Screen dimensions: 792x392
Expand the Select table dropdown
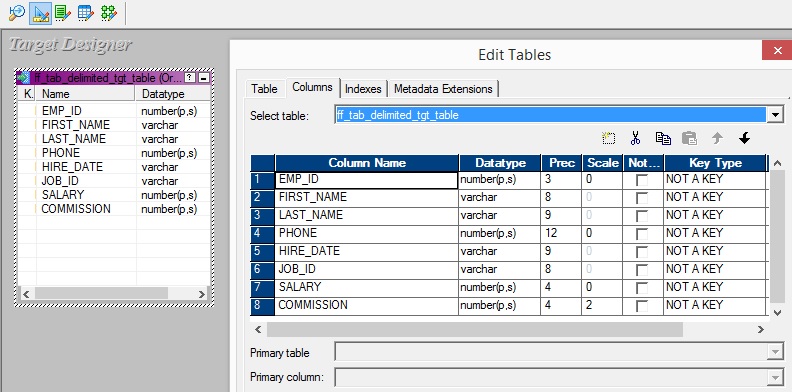point(775,115)
